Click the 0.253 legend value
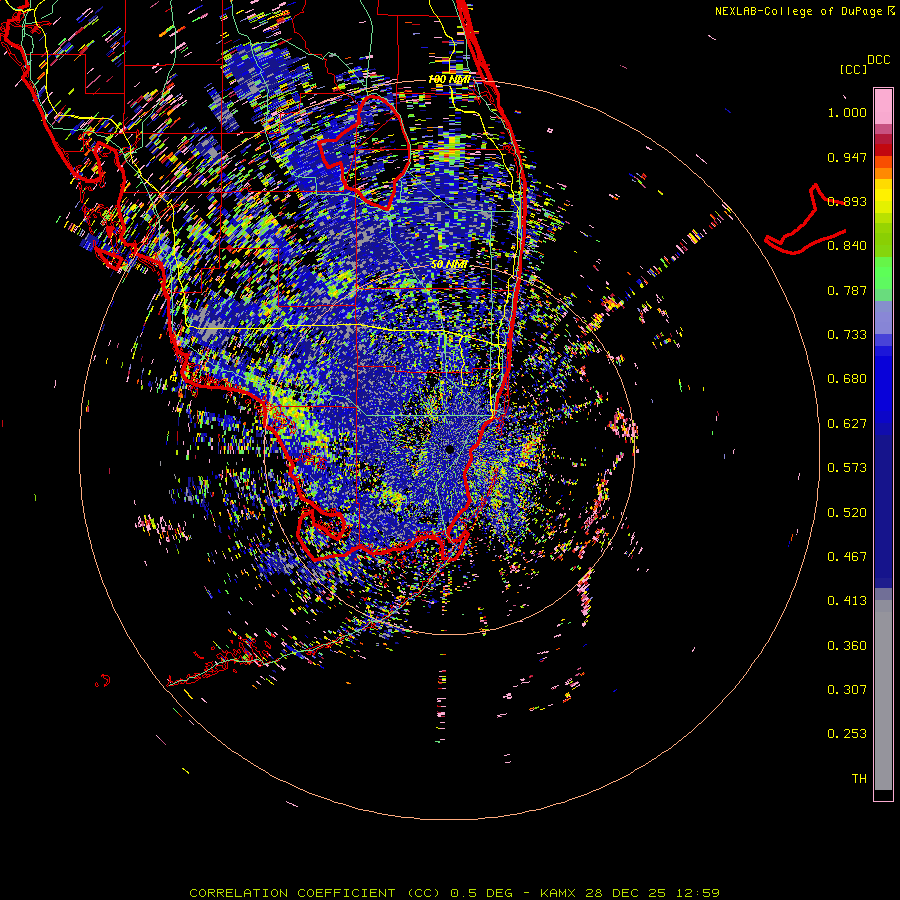The image size is (900, 900). coord(847,734)
